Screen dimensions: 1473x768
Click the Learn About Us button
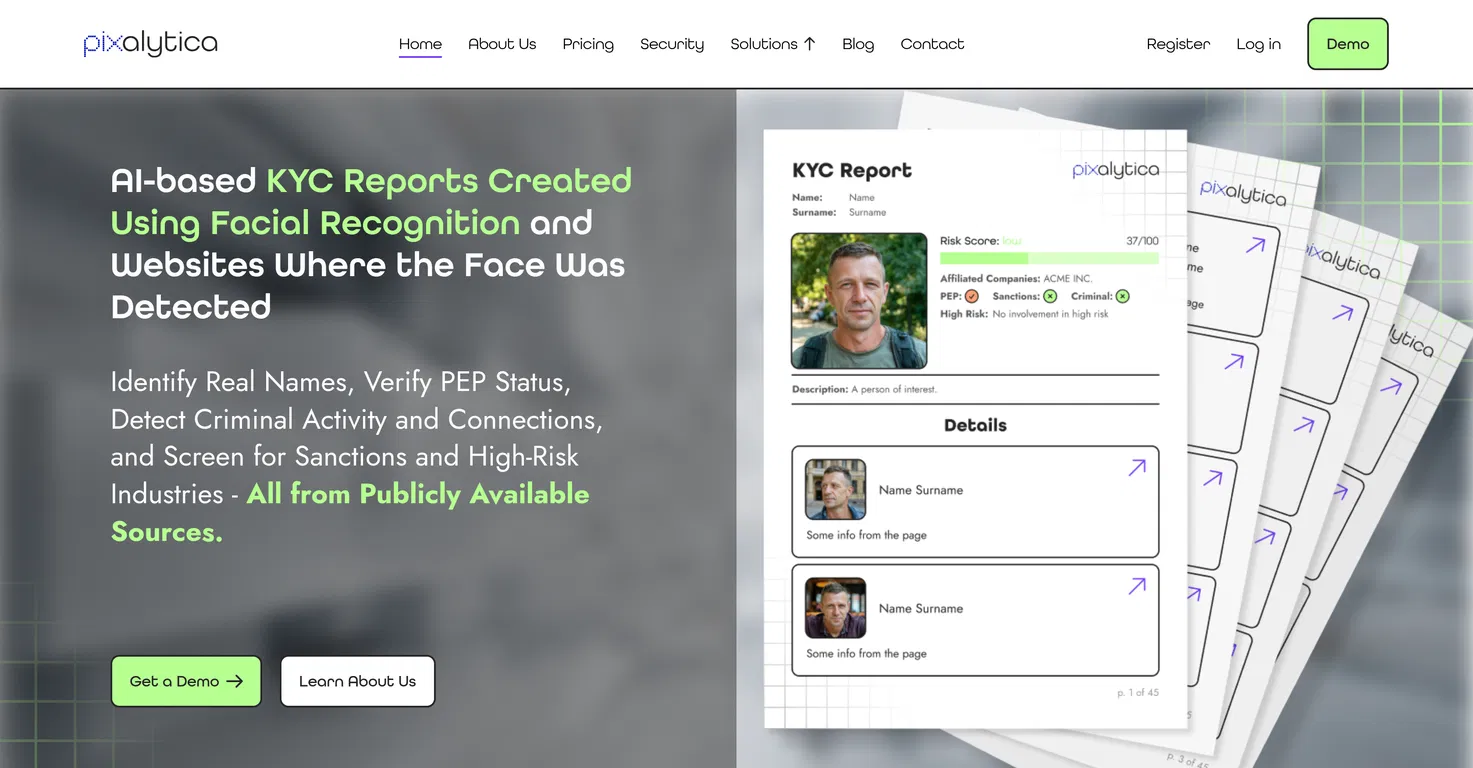pos(357,681)
